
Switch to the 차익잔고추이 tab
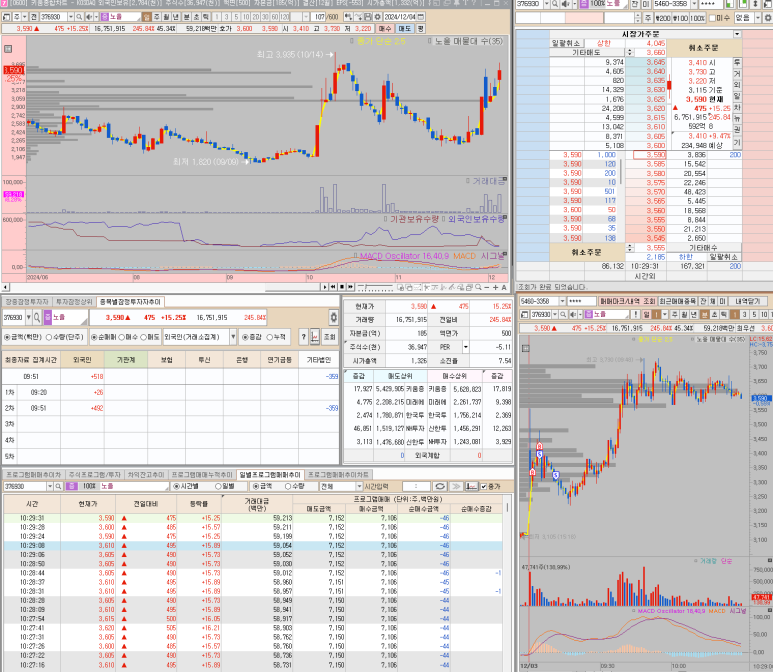146,474
